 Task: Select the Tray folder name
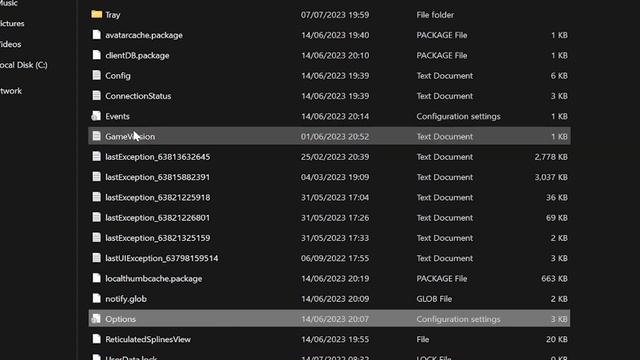point(113,15)
